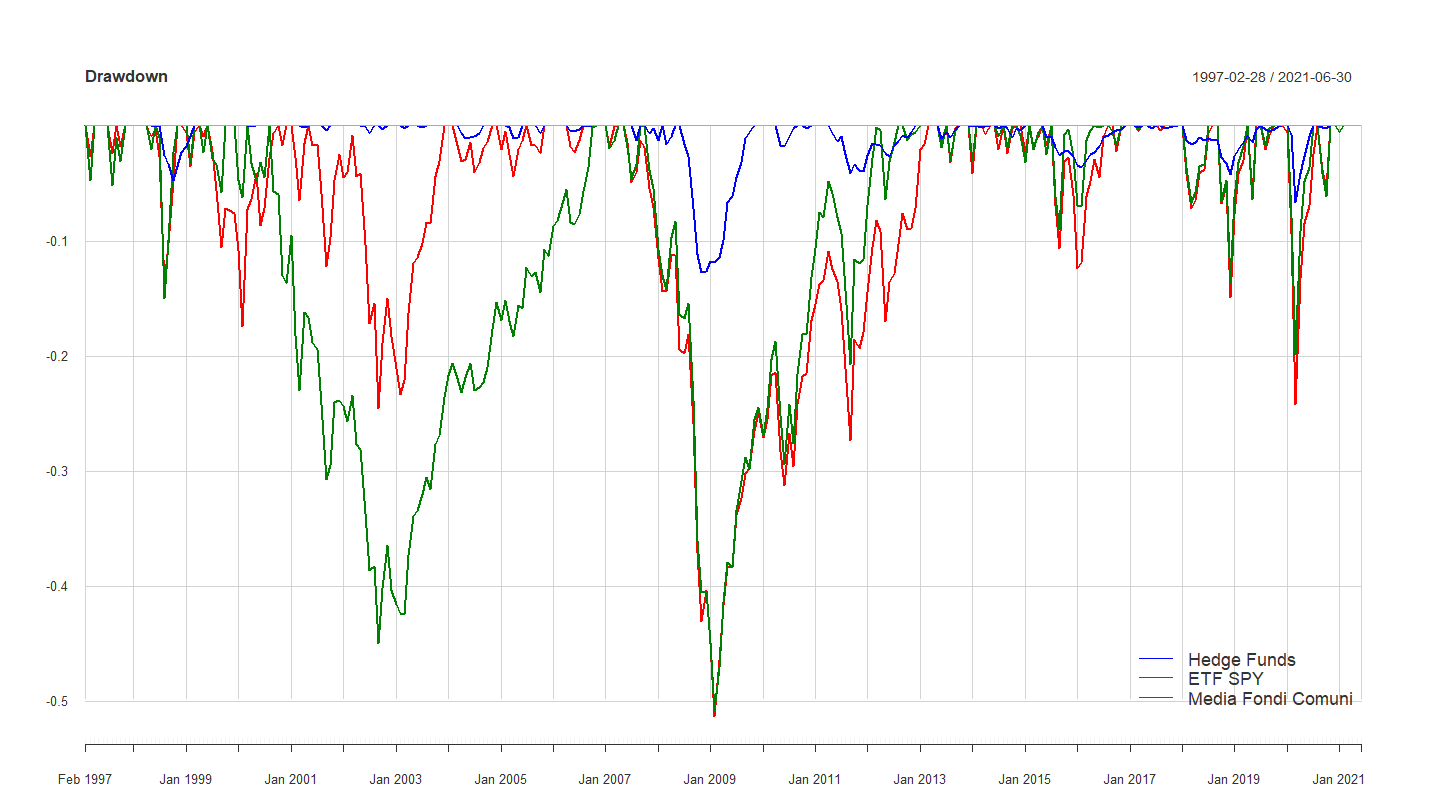Click the Jan 2015 x-axis label
This screenshot has height=796, width=1447.
[1024, 779]
